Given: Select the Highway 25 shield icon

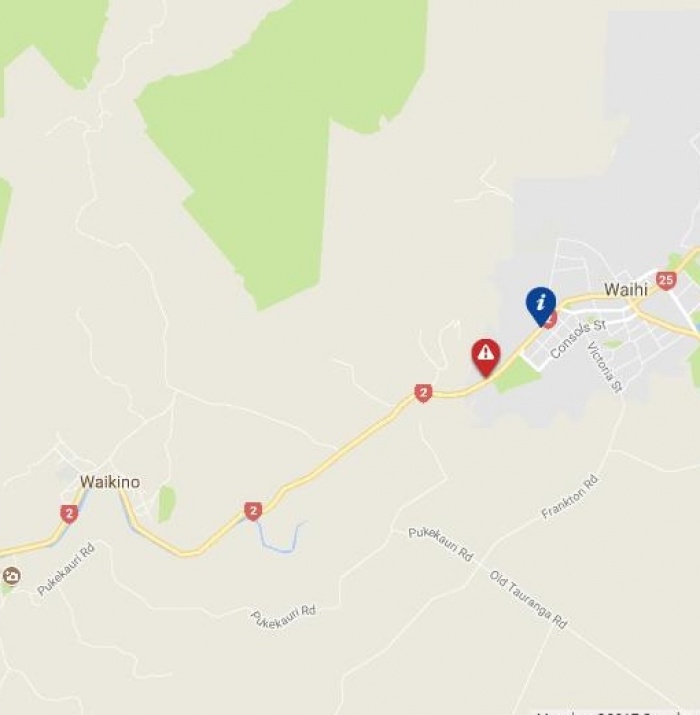Looking at the screenshot, I should pos(666,280).
